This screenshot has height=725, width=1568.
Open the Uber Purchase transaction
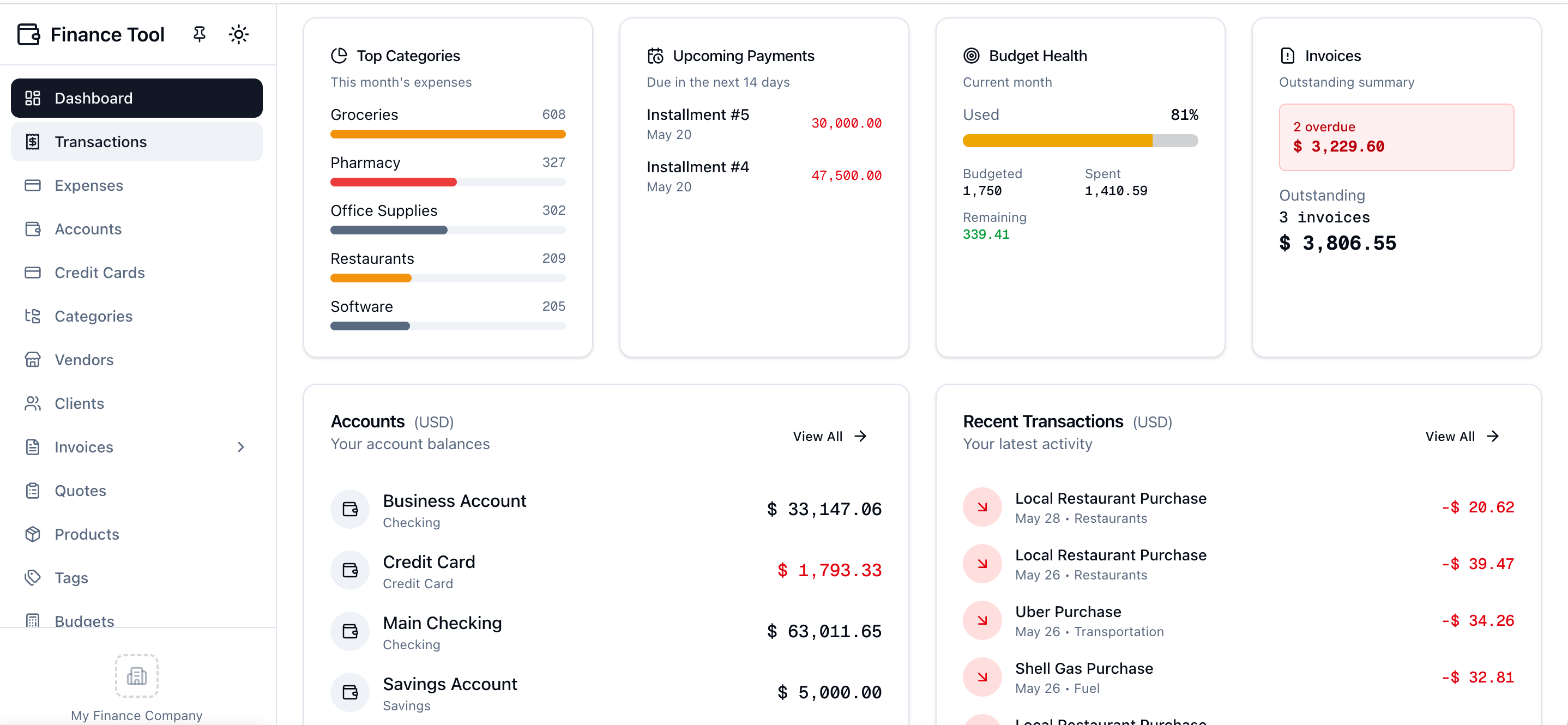click(1238, 620)
